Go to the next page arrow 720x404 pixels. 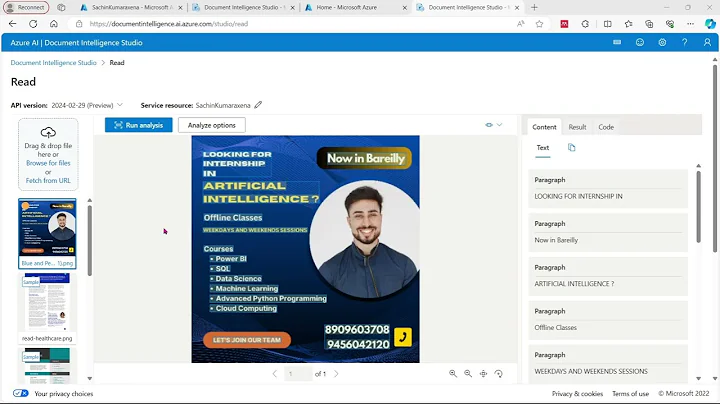[336, 374]
